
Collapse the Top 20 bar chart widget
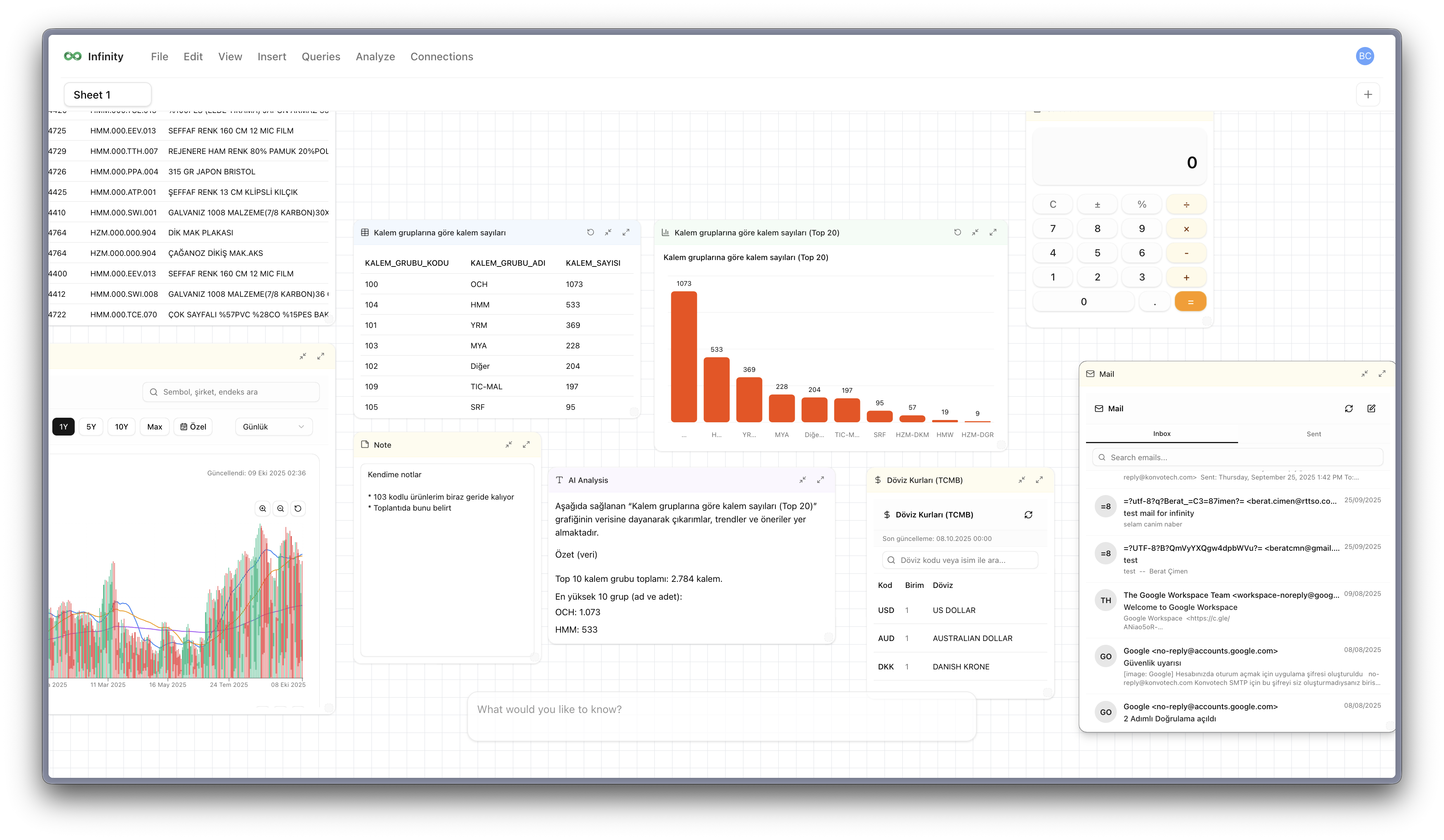pyautogui.click(x=975, y=232)
